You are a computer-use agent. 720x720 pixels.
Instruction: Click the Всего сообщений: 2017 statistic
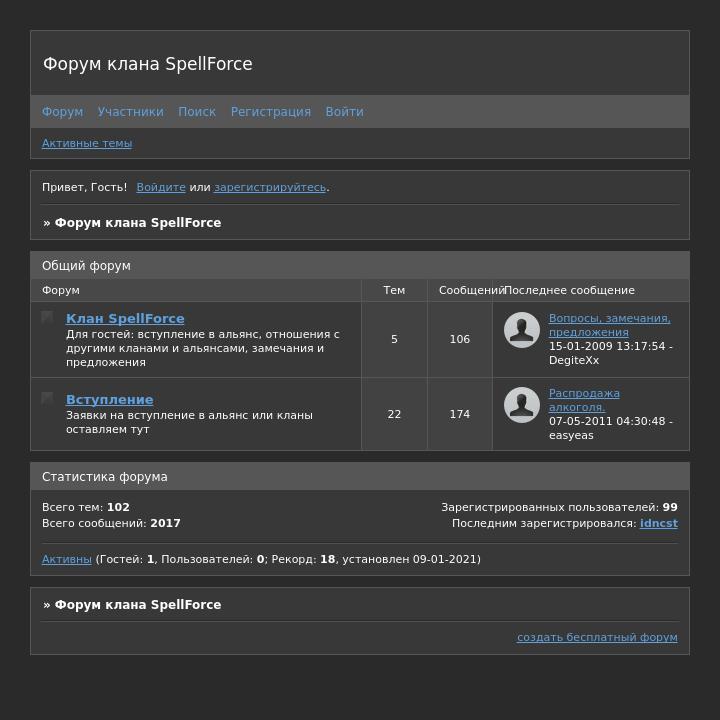(111, 523)
